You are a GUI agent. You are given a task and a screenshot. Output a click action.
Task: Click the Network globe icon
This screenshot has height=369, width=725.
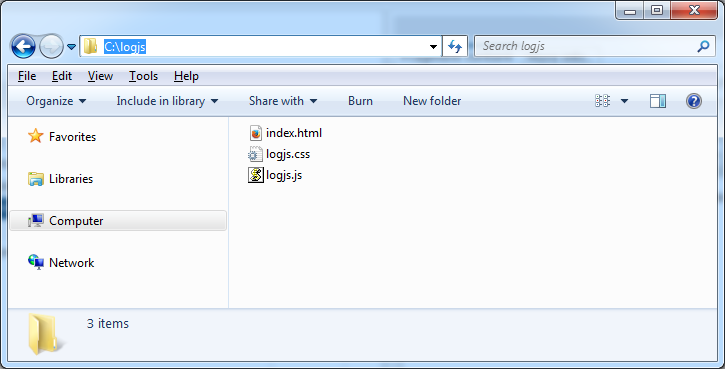[36, 262]
